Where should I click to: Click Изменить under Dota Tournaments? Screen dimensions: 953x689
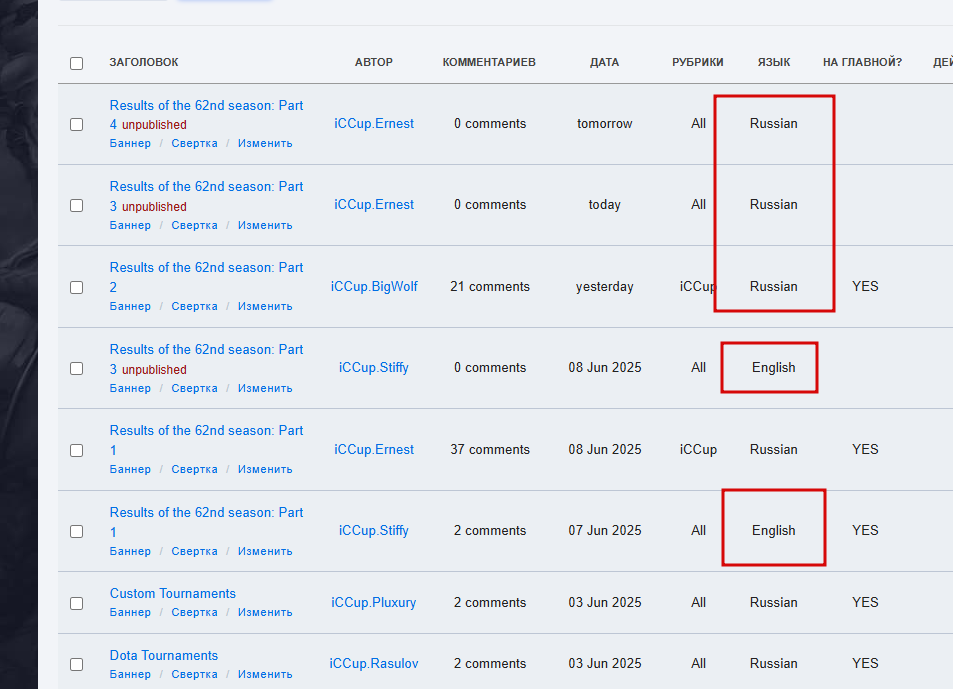265,674
